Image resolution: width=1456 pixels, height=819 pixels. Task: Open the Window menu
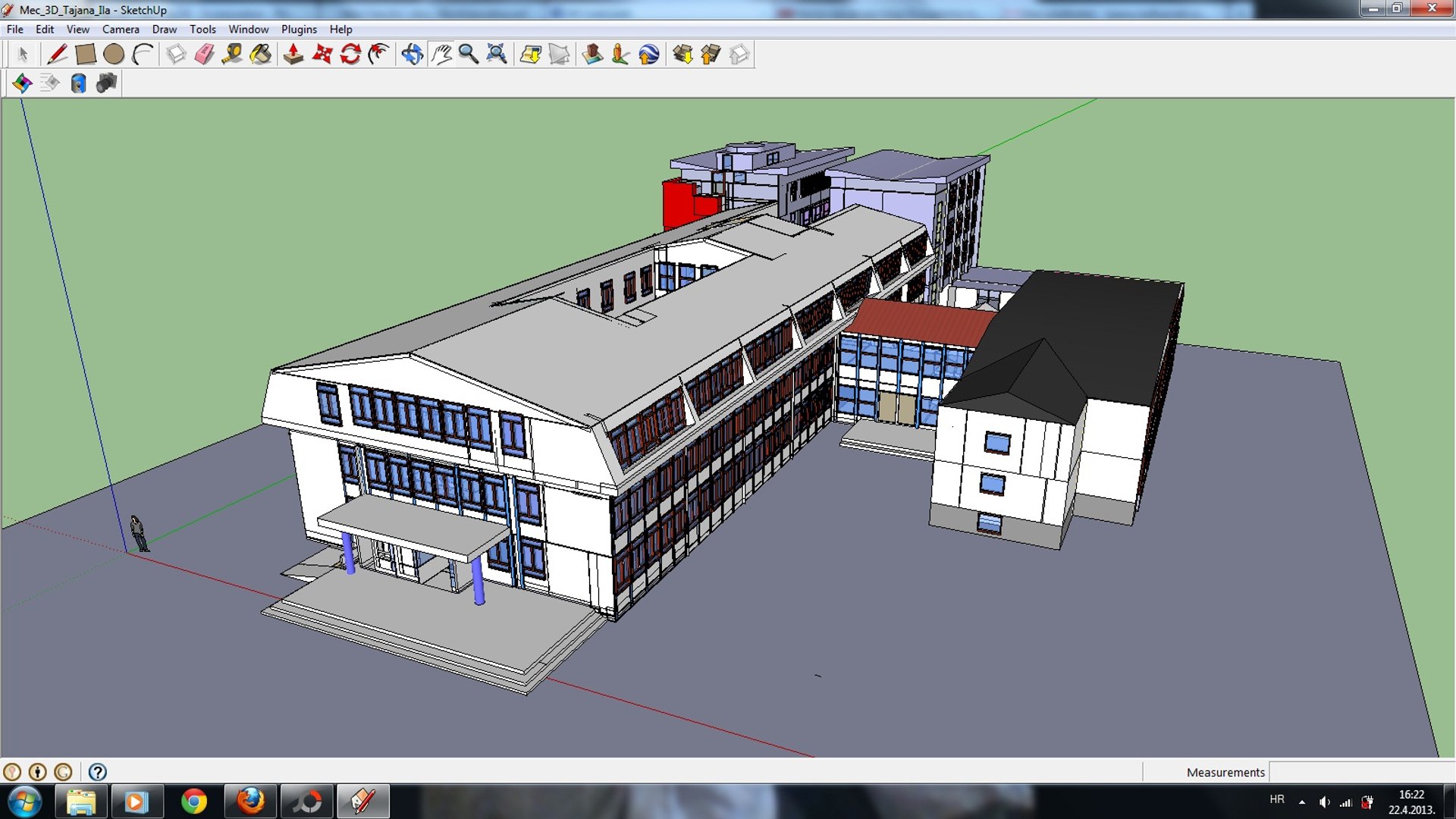[x=249, y=30]
